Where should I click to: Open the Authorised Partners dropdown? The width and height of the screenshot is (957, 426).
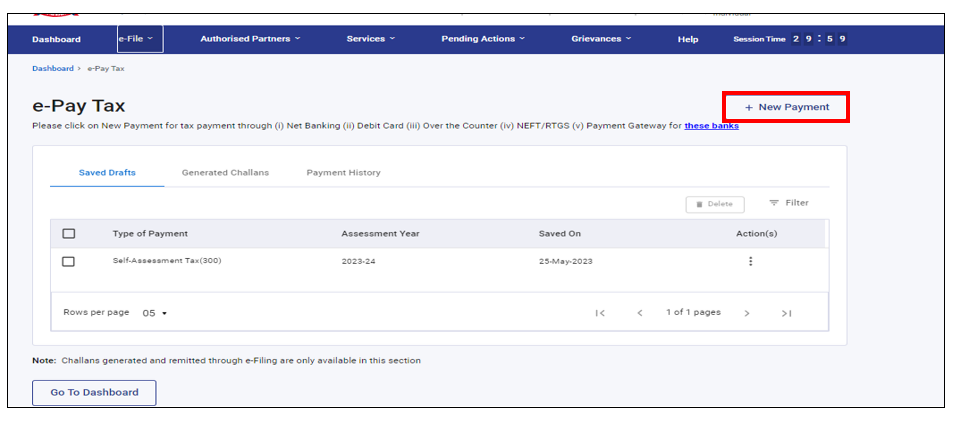click(x=250, y=39)
